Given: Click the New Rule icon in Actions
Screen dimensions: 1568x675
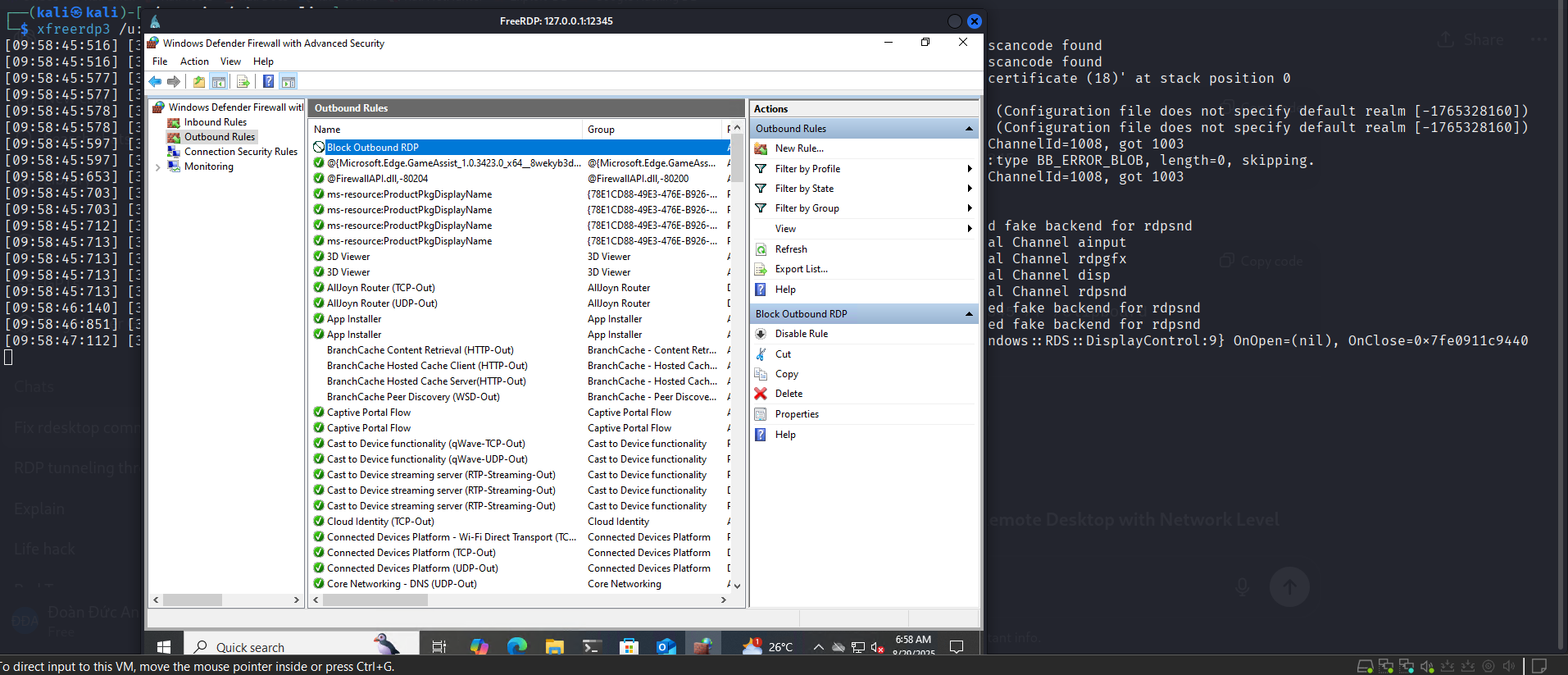Looking at the screenshot, I should [761, 148].
